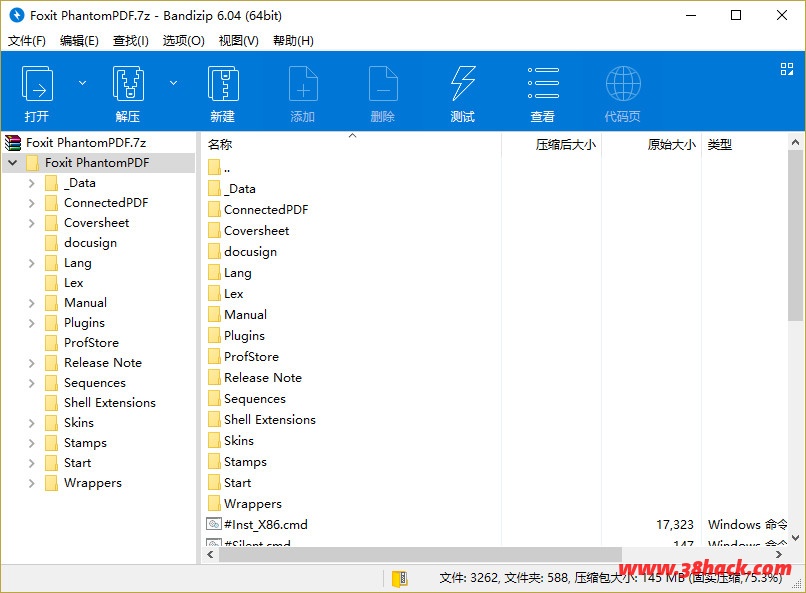Click the folder icon of Skins in file list
Viewport: 806px width, 593px height.
point(214,440)
